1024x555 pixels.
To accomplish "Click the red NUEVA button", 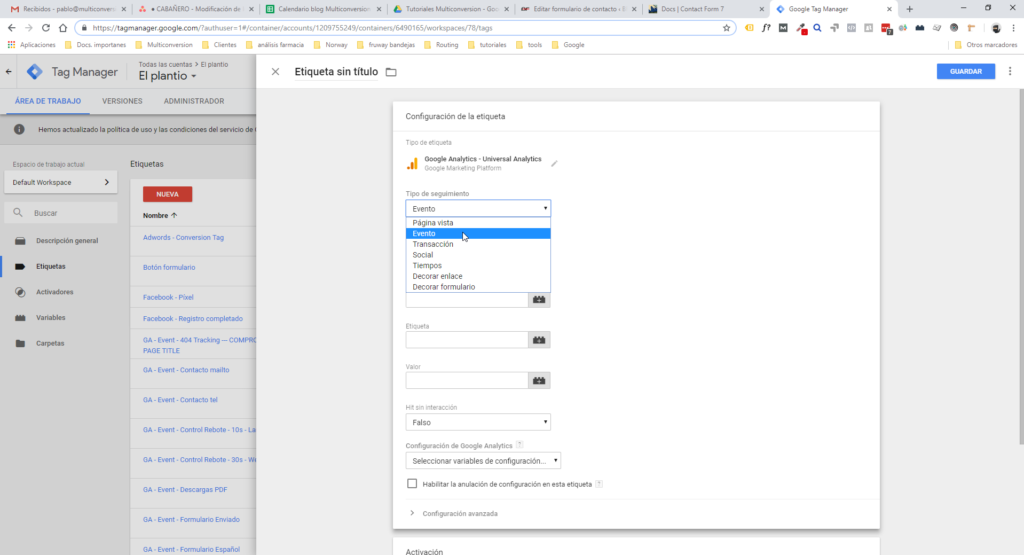I will point(167,194).
